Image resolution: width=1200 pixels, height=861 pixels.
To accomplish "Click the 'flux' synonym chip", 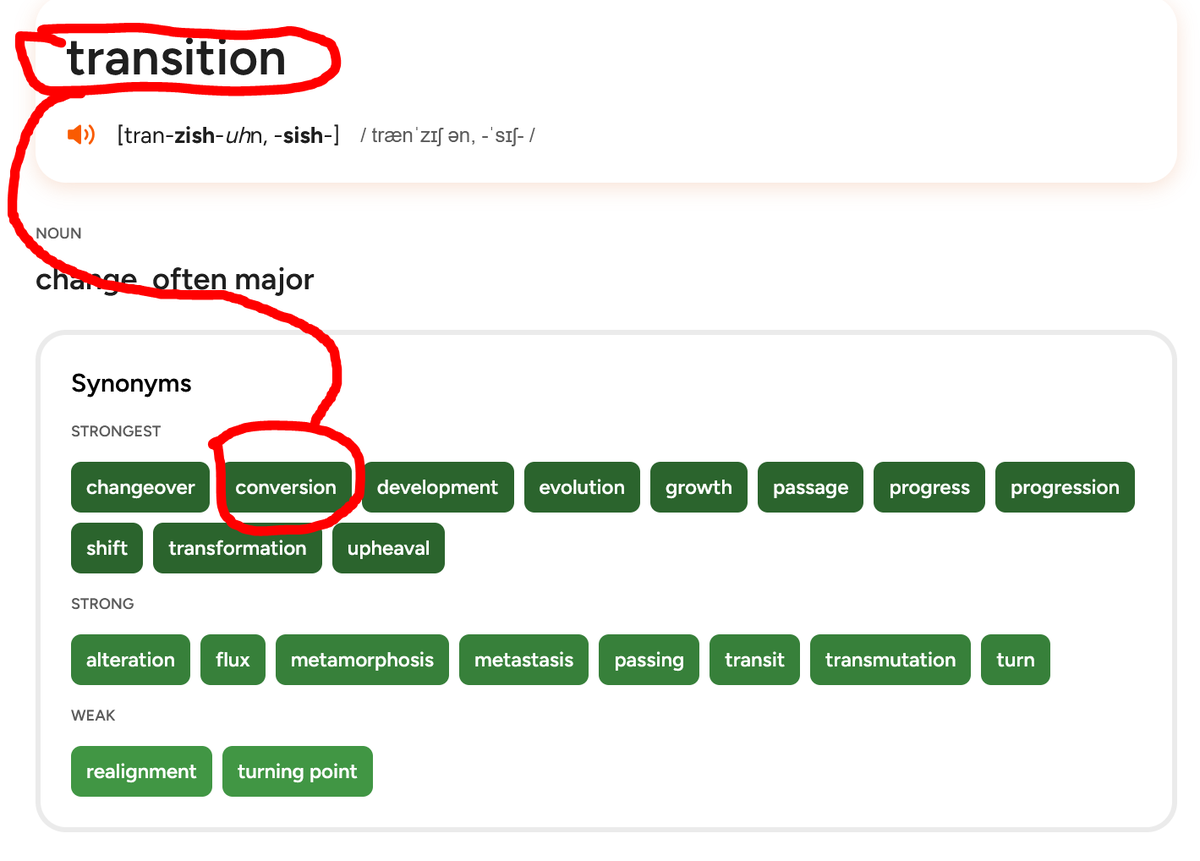I will [x=233, y=660].
